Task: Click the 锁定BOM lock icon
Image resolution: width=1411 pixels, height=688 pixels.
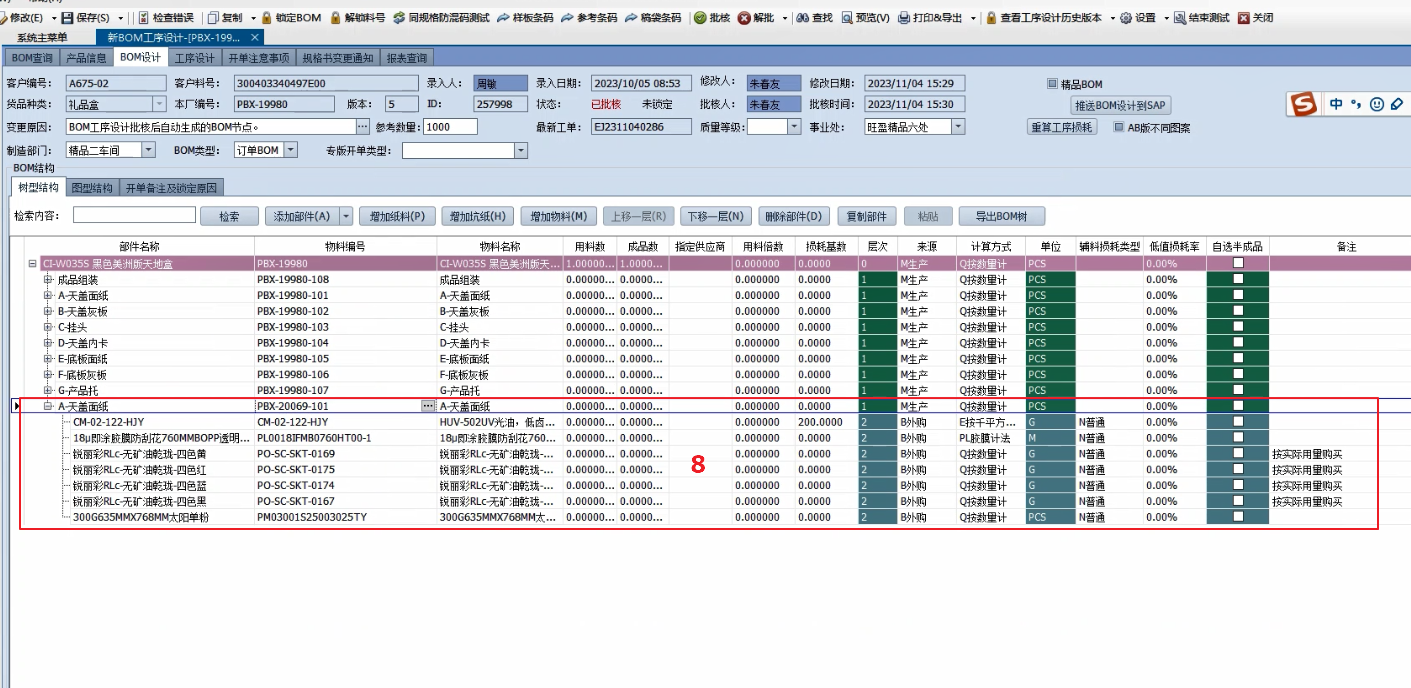Action: (267, 18)
